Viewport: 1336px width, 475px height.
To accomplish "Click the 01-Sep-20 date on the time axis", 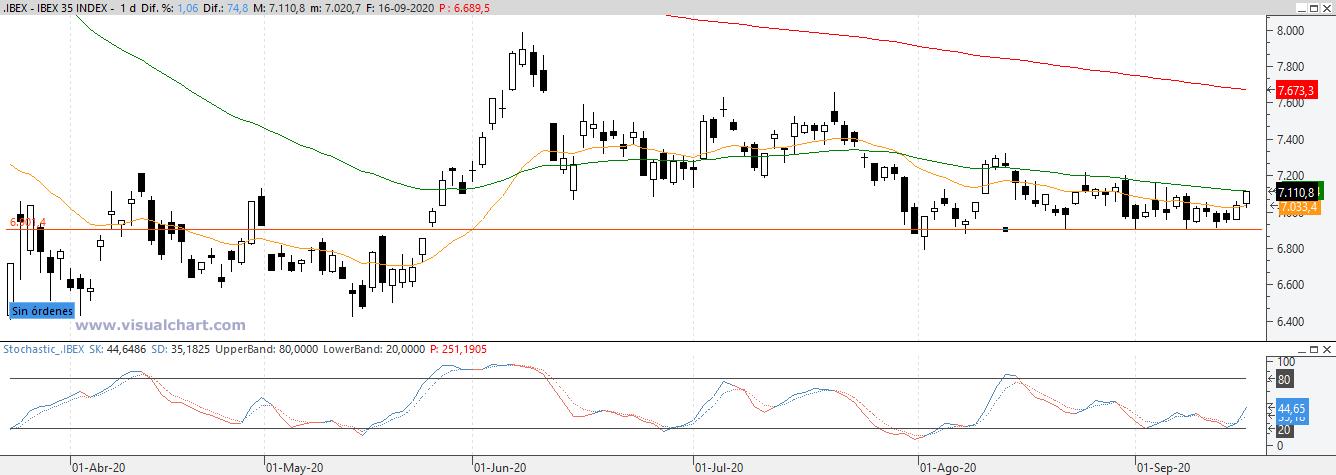I will point(1165,466).
